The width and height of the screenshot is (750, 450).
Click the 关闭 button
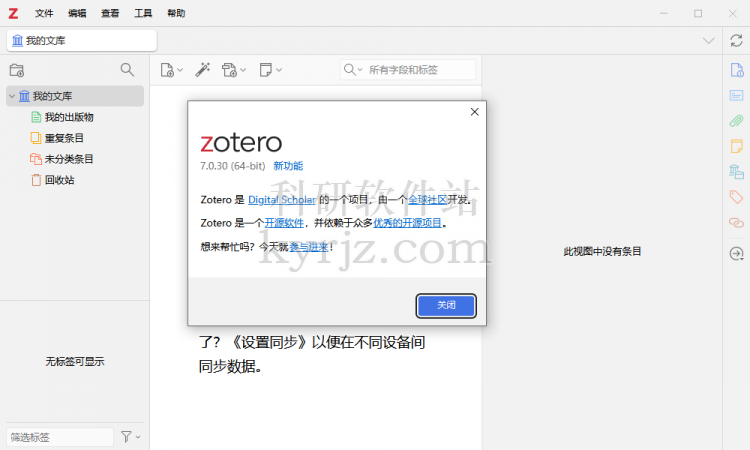(446, 306)
